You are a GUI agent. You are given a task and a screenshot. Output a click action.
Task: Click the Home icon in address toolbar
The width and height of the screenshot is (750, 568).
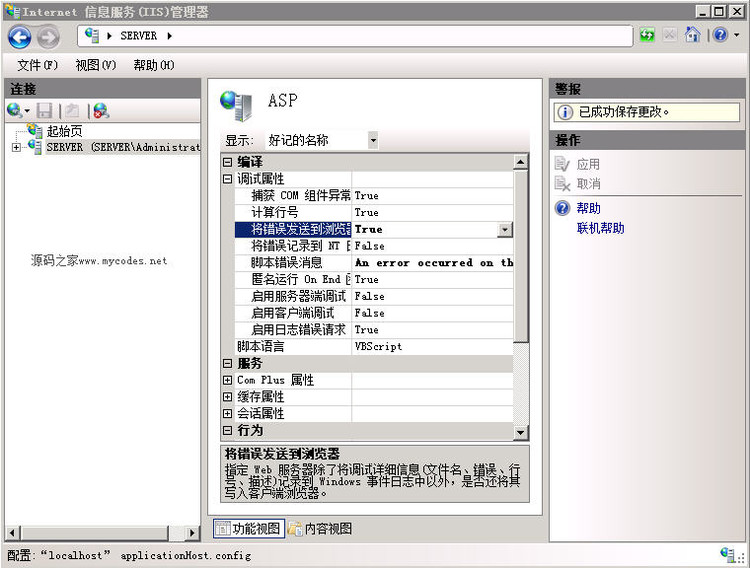click(x=692, y=36)
